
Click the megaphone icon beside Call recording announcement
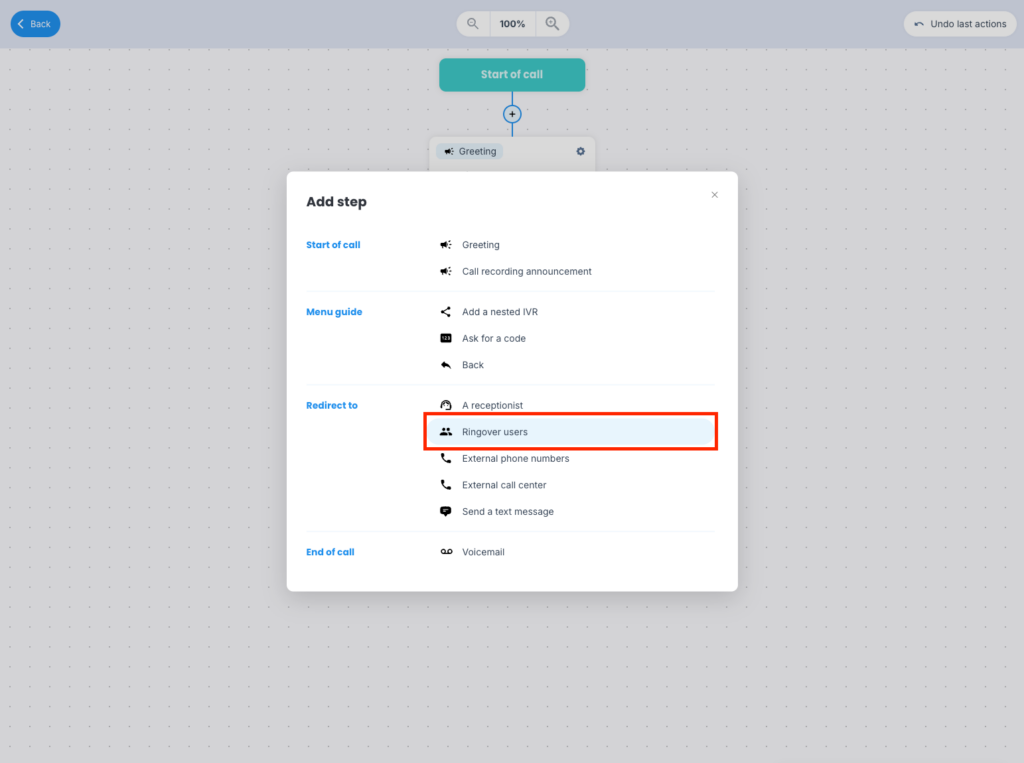pos(446,271)
